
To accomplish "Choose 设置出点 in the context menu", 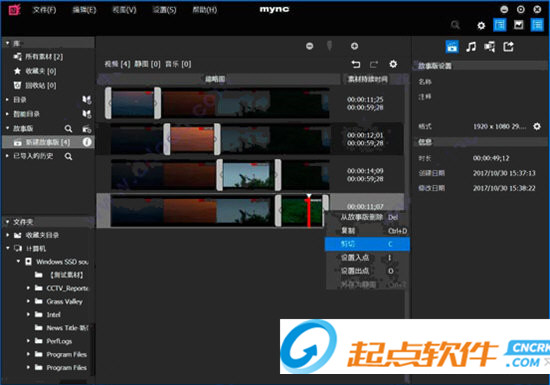I will 367,271.
